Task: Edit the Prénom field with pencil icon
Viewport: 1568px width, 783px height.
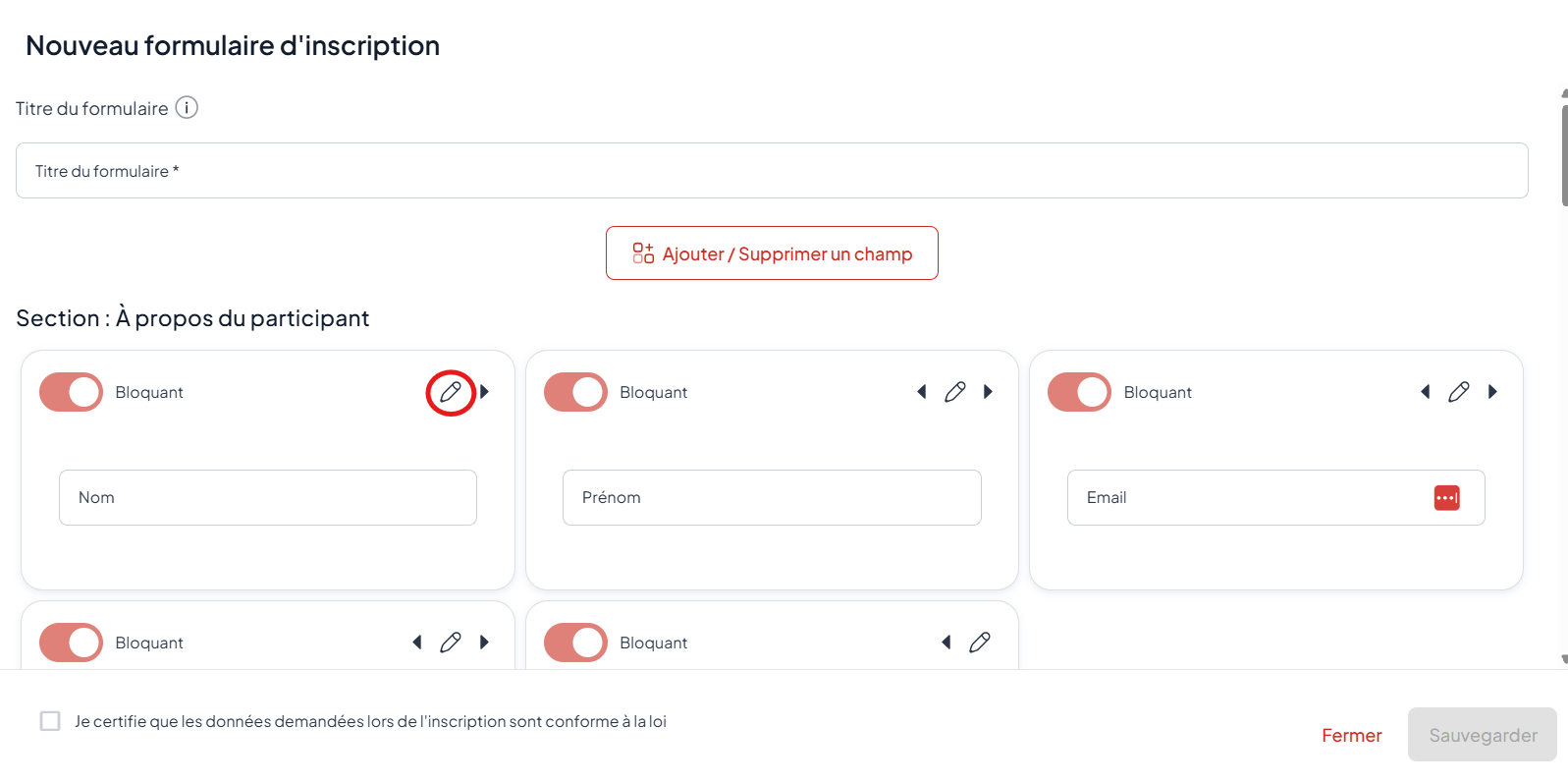Action: click(954, 392)
